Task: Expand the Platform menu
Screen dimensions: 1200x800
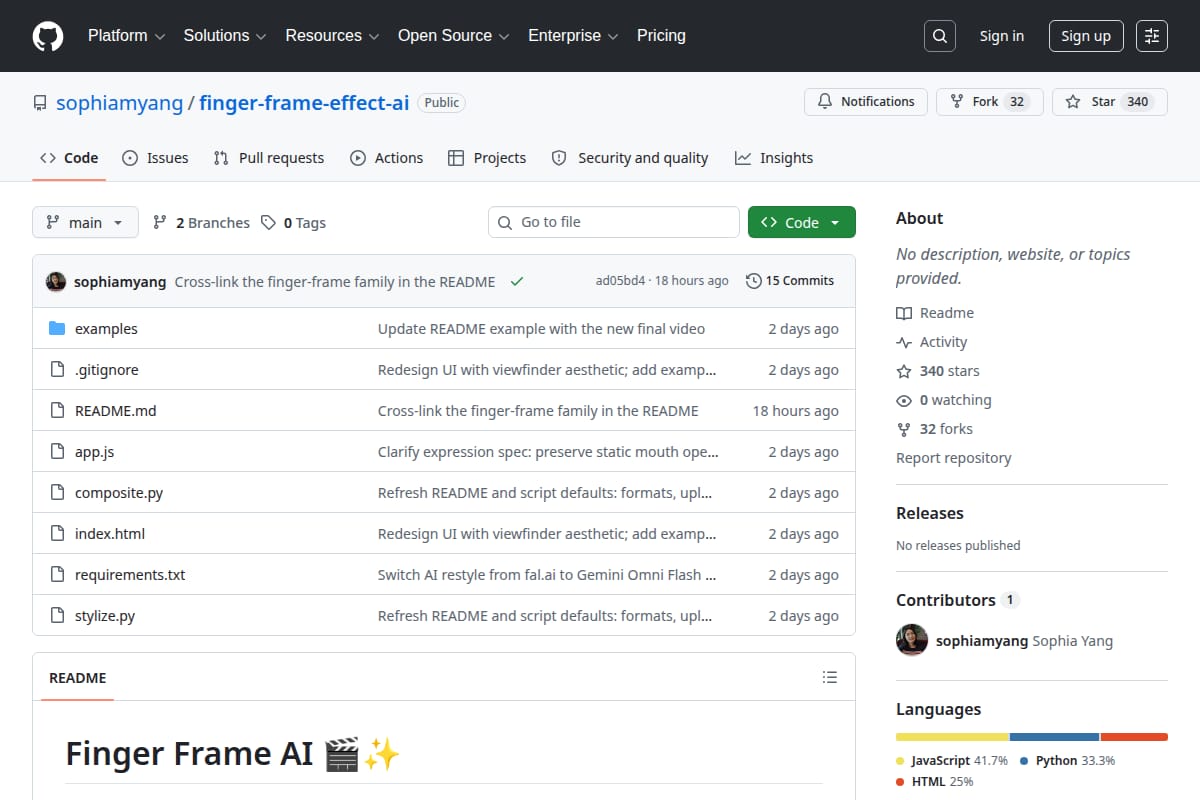Action: pyautogui.click(x=125, y=36)
